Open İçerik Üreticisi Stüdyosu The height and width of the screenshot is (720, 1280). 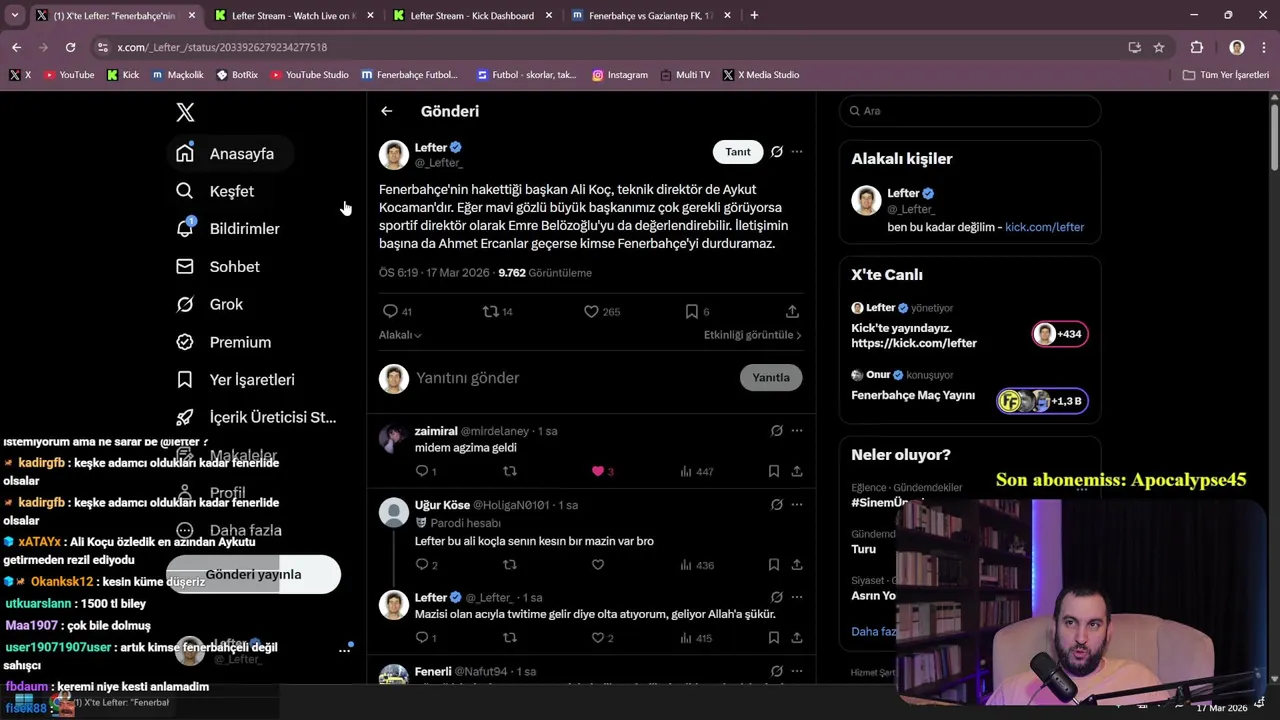(x=256, y=417)
